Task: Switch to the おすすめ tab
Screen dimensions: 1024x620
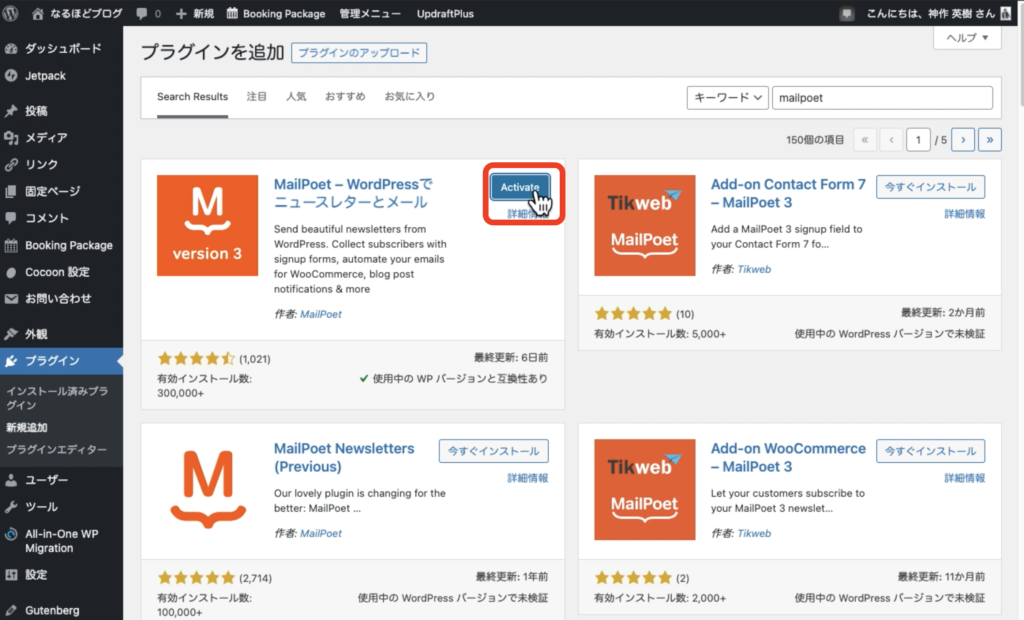Action: point(345,97)
